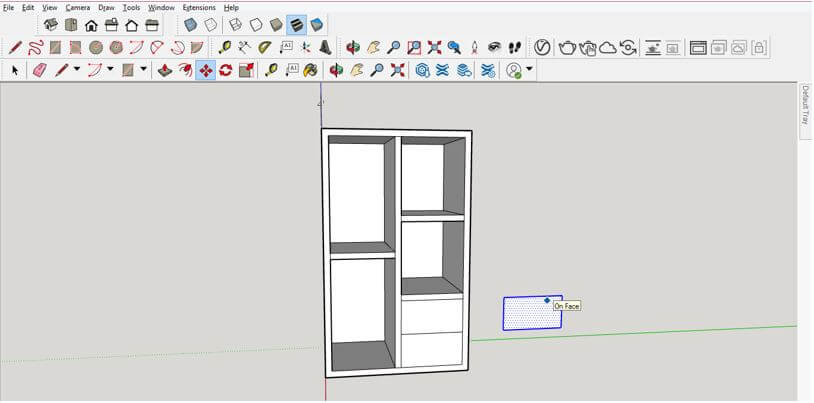Open the Draw menu
Screen dimensions: 814x403
106,8
